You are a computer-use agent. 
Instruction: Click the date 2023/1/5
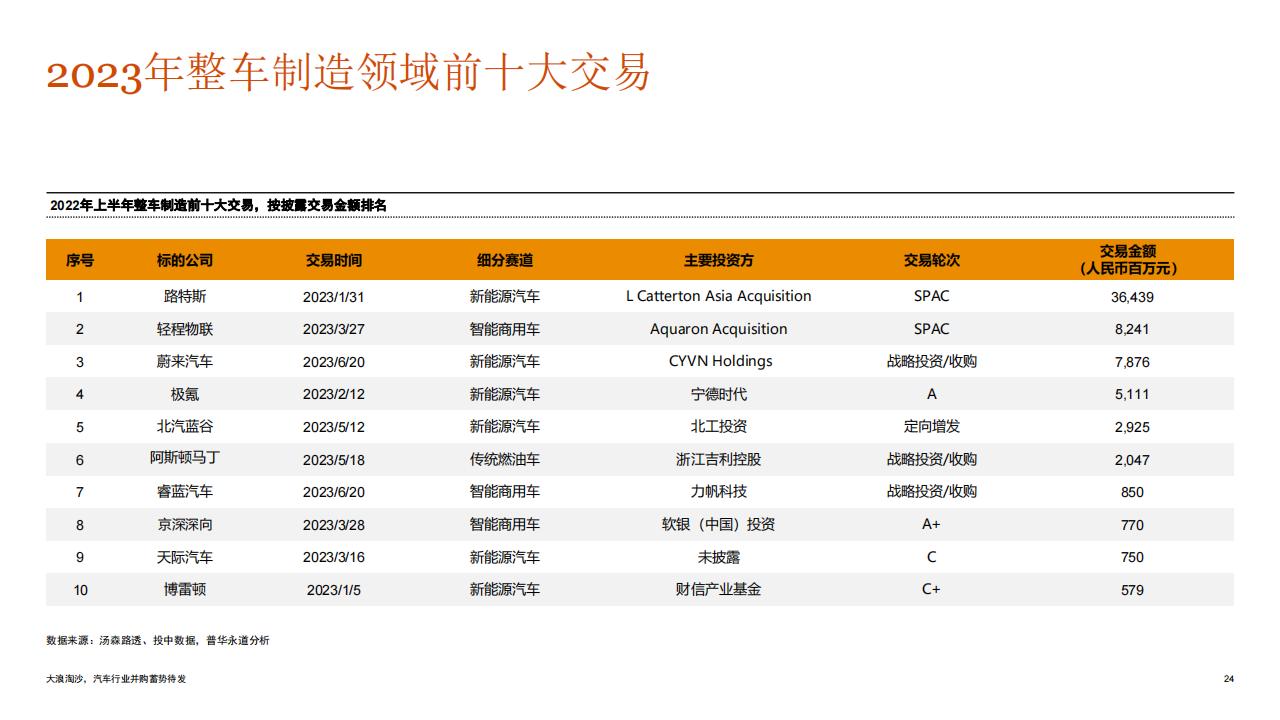pos(334,590)
